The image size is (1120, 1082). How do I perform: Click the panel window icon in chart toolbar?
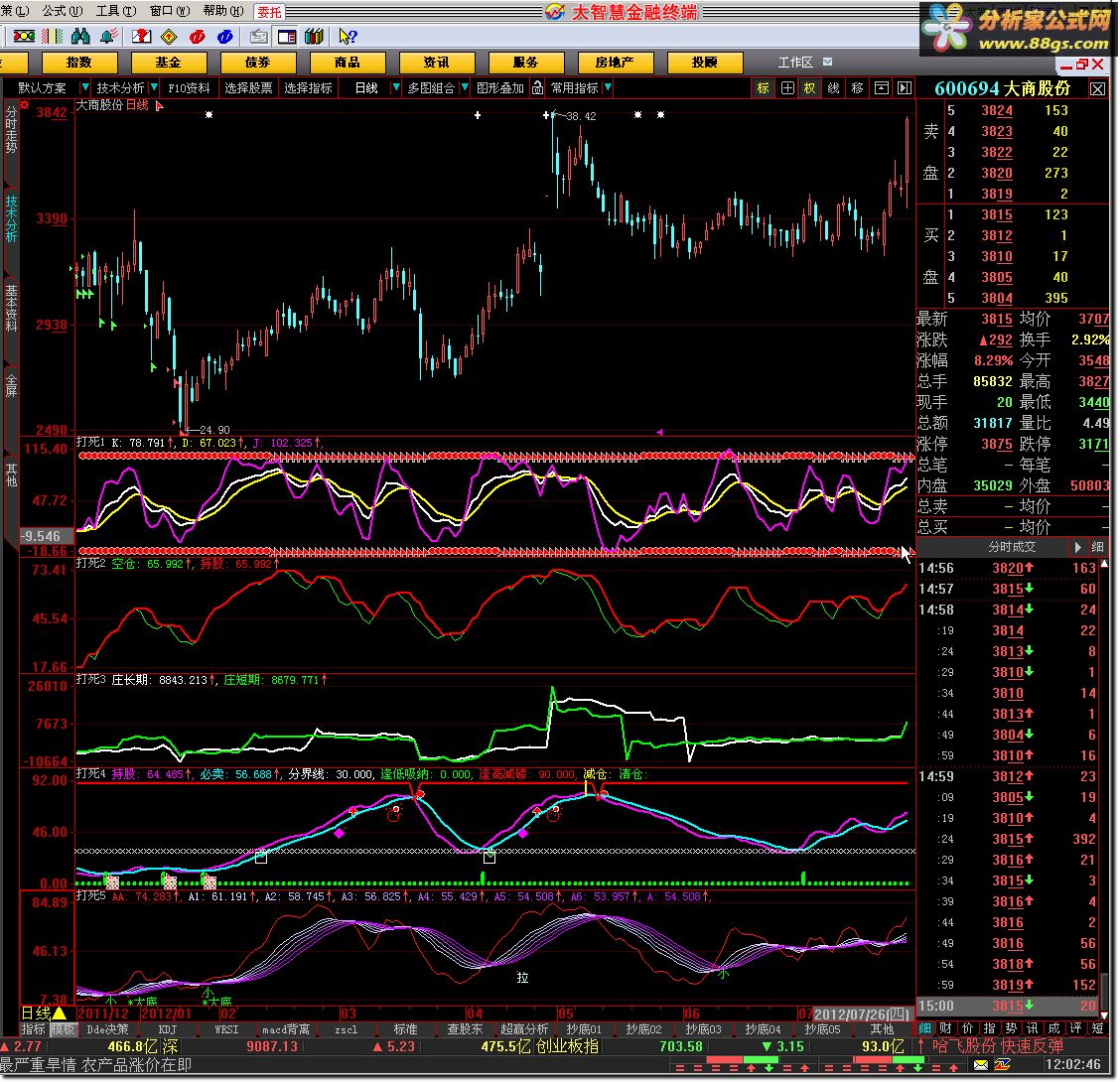pyautogui.click(x=882, y=87)
